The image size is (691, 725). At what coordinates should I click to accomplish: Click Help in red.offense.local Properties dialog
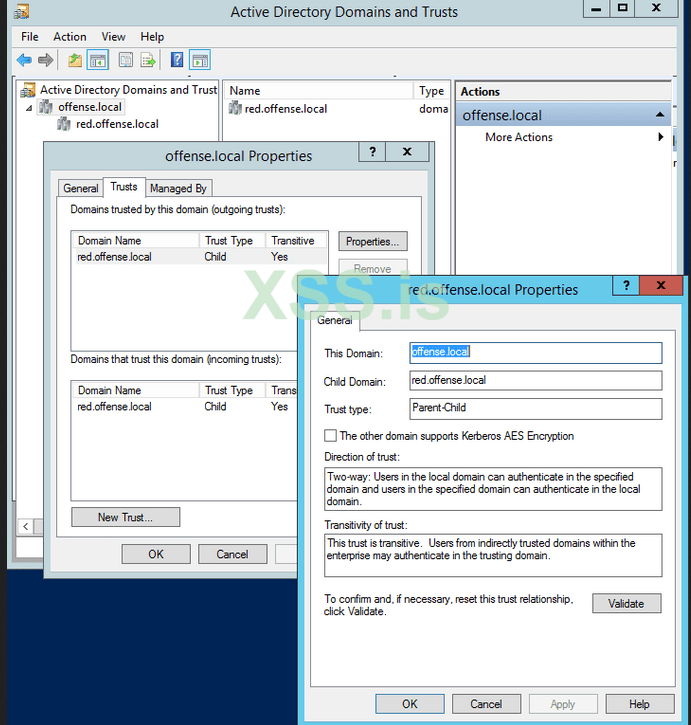pyautogui.click(x=640, y=704)
